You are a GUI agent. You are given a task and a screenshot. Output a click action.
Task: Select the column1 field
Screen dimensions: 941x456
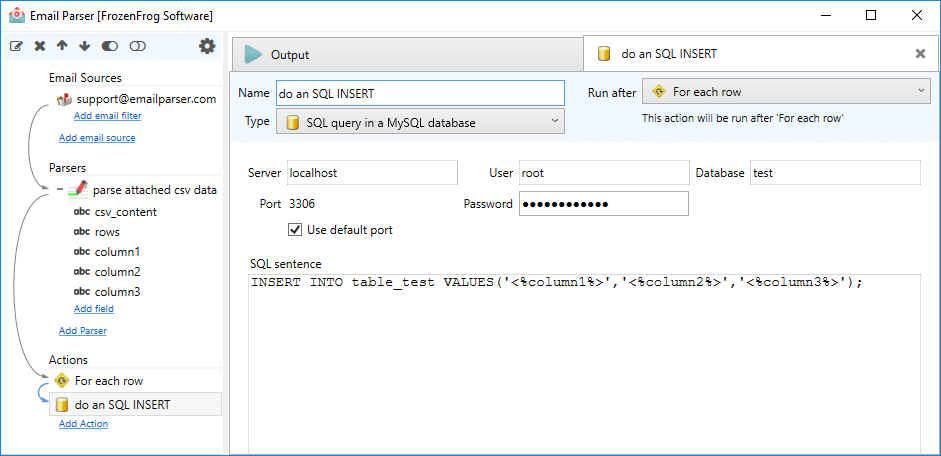point(118,252)
